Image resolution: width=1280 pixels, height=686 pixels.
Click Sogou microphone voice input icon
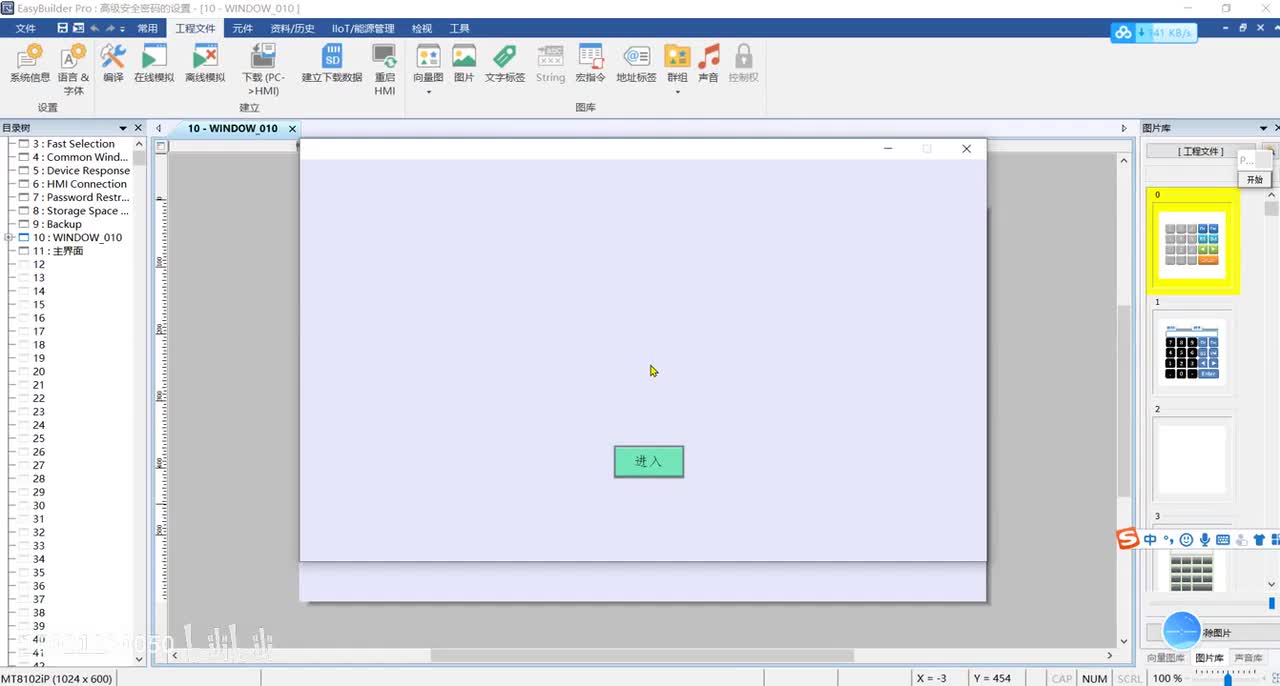(x=1205, y=540)
